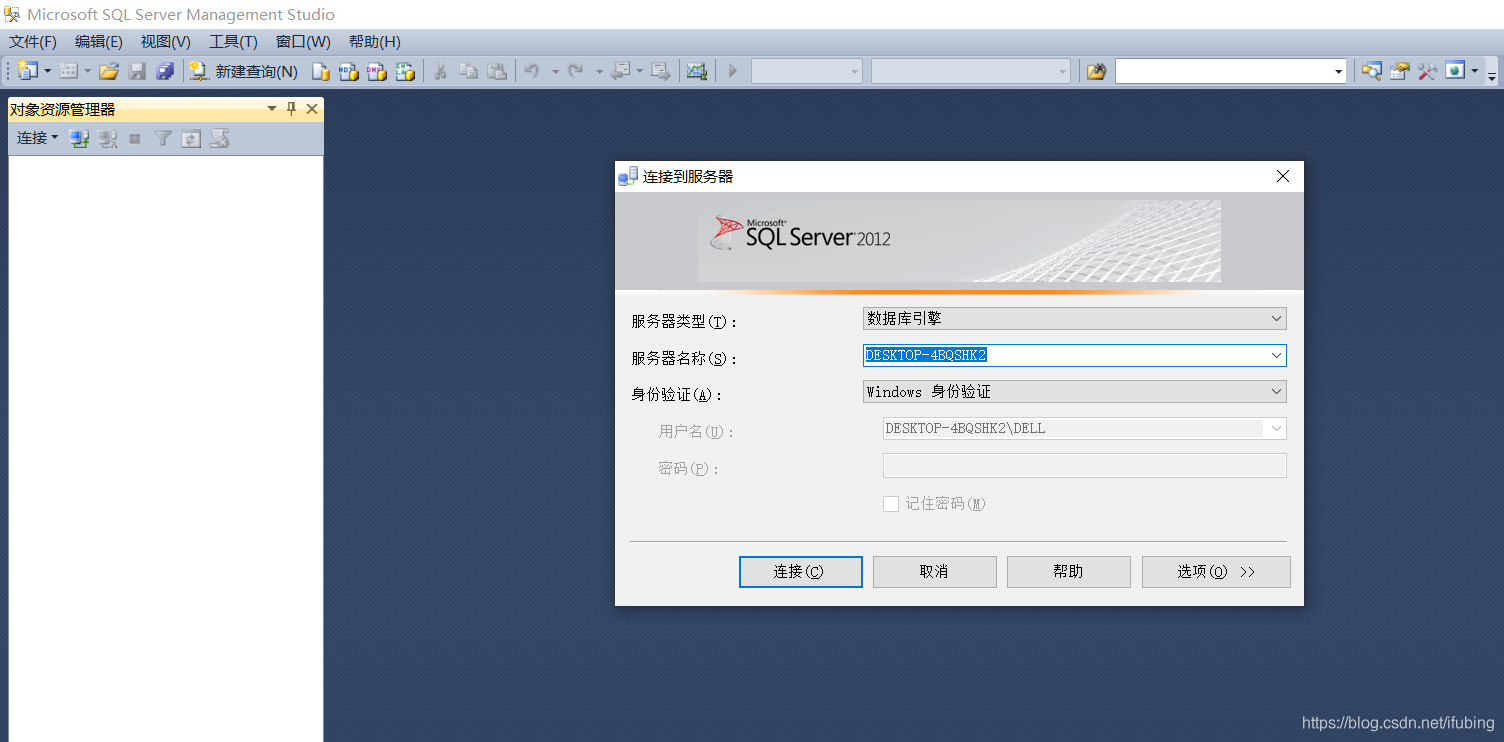Open the 帮助(H) menu
Viewport: 1504px width, 742px height.
tap(375, 41)
